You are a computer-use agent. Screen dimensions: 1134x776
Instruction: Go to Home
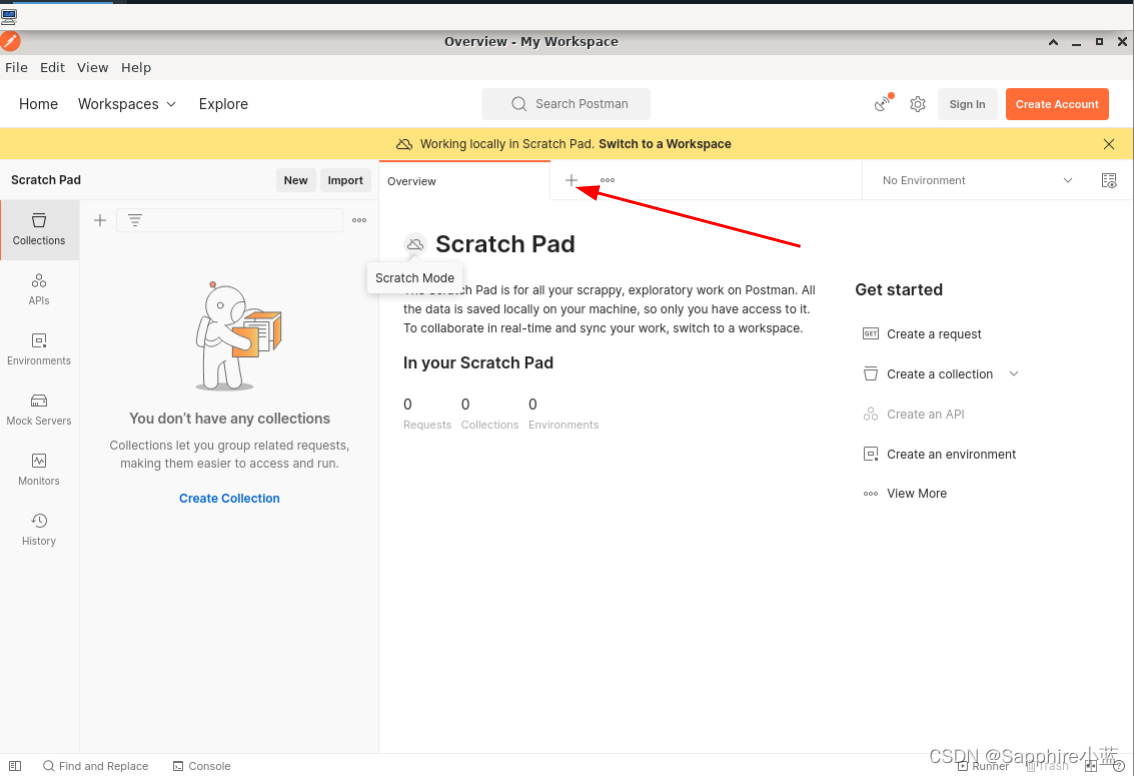point(38,104)
